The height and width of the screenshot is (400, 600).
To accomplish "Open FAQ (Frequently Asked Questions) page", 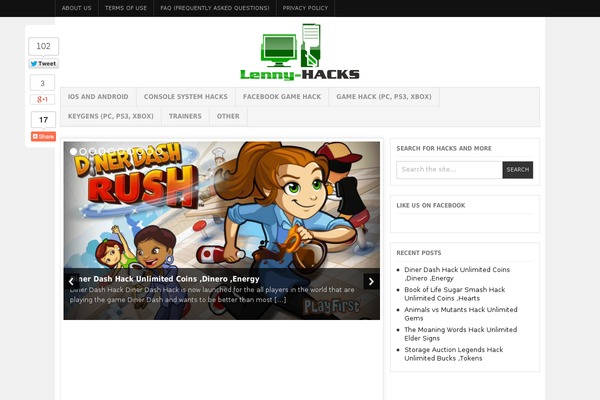I will click(x=215, y=8).
